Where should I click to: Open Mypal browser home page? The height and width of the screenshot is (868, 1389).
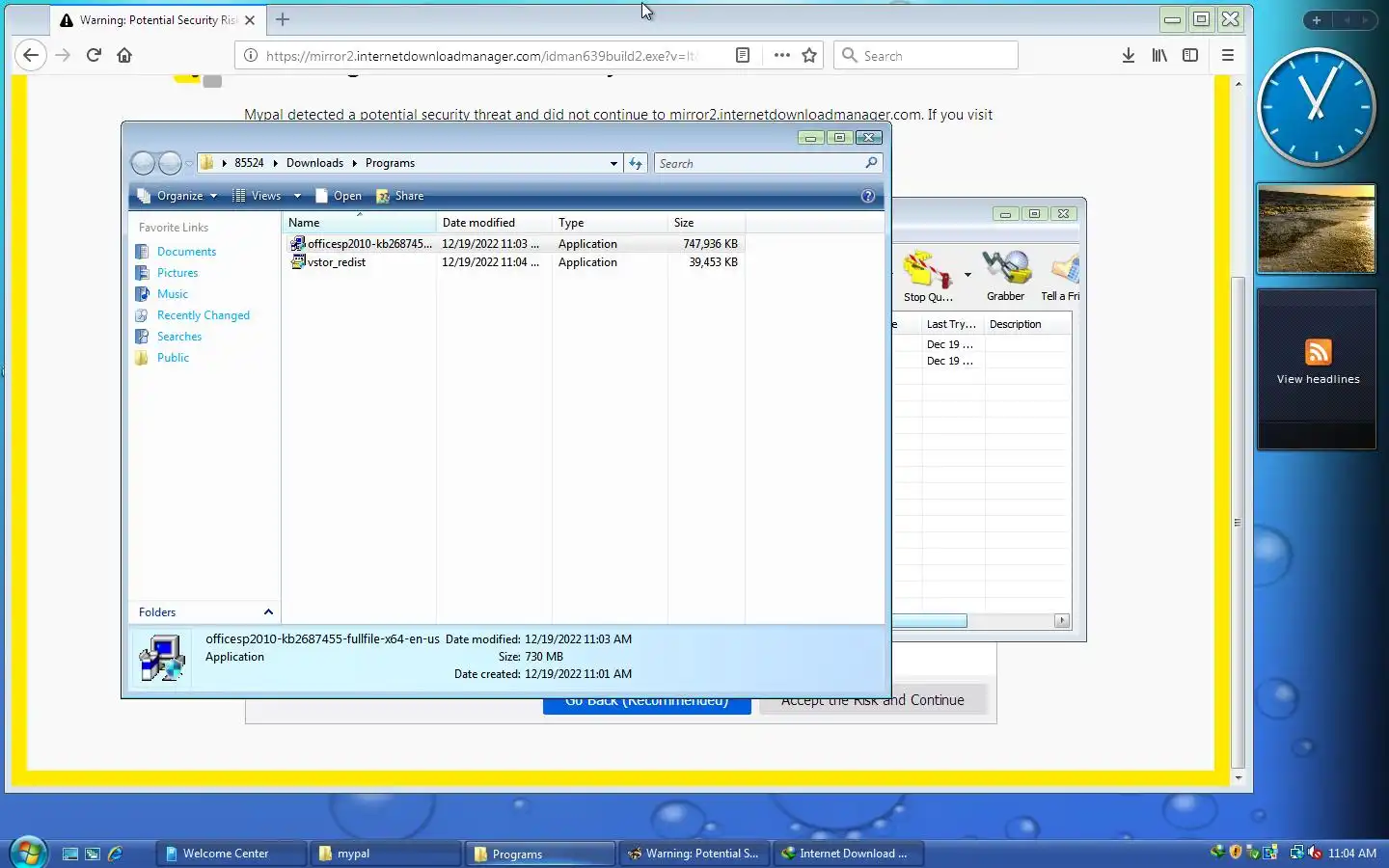click(124, 55)
